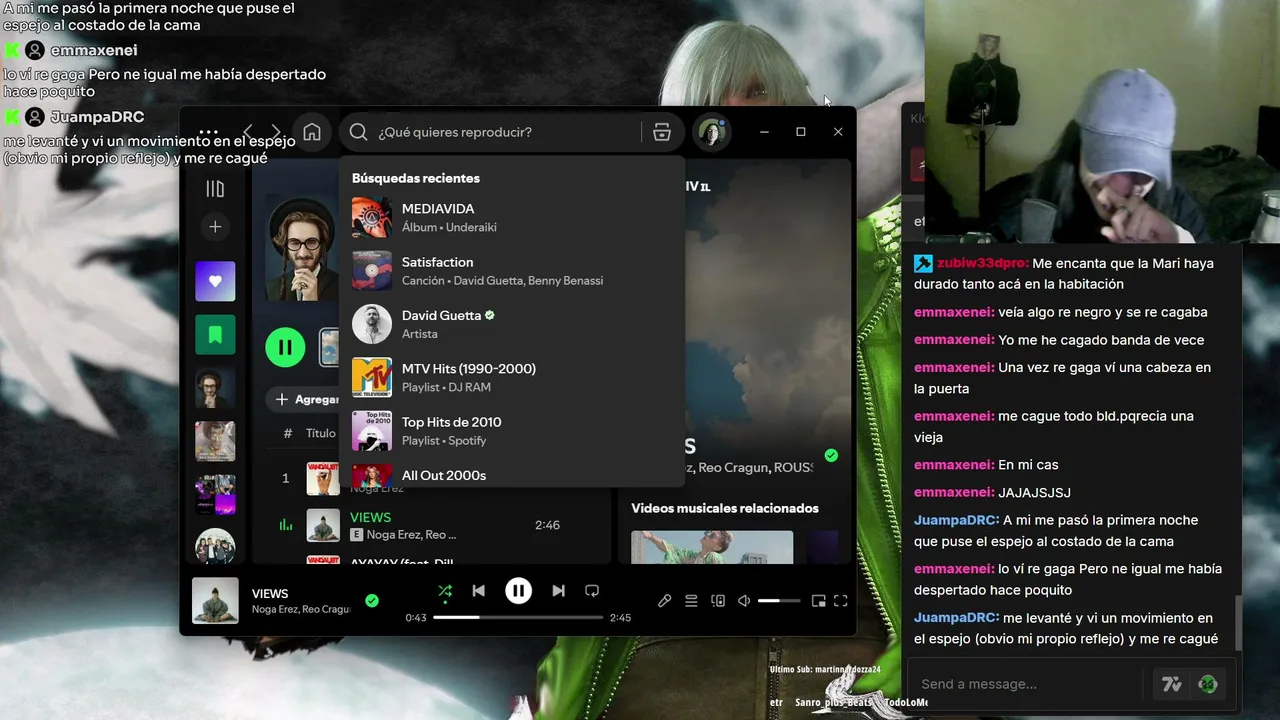Open the Spotify three-dot app menu
This screenshot has width=1280, height=720.
point(208,132)
